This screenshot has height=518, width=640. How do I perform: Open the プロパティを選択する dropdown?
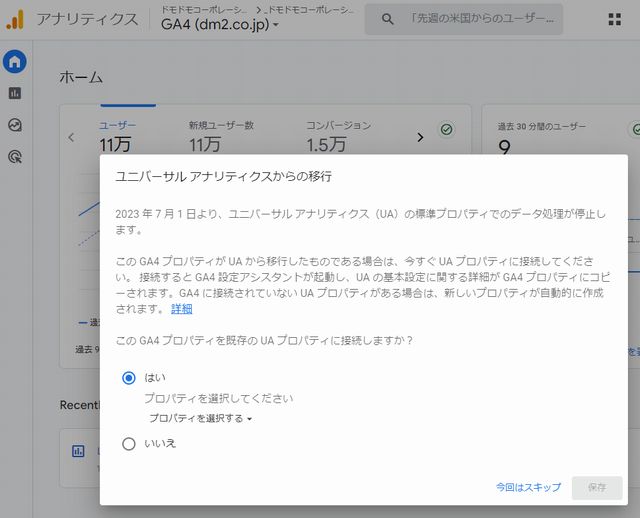(x=200, y=418)
